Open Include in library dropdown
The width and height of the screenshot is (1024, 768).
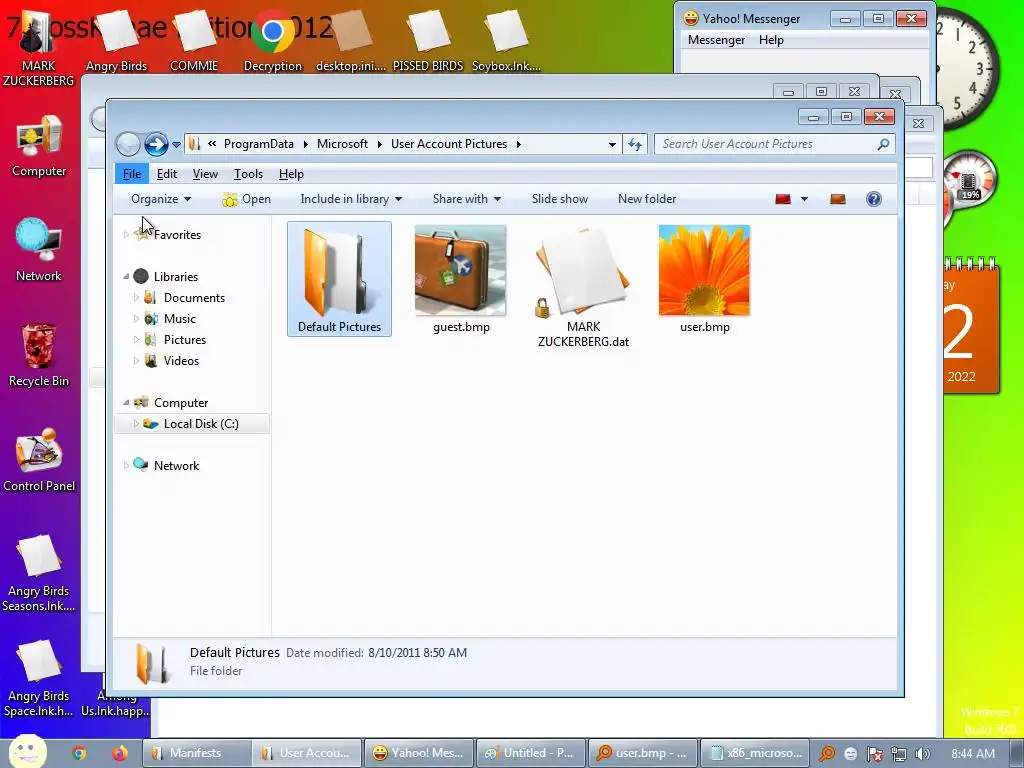pos(351,199)
